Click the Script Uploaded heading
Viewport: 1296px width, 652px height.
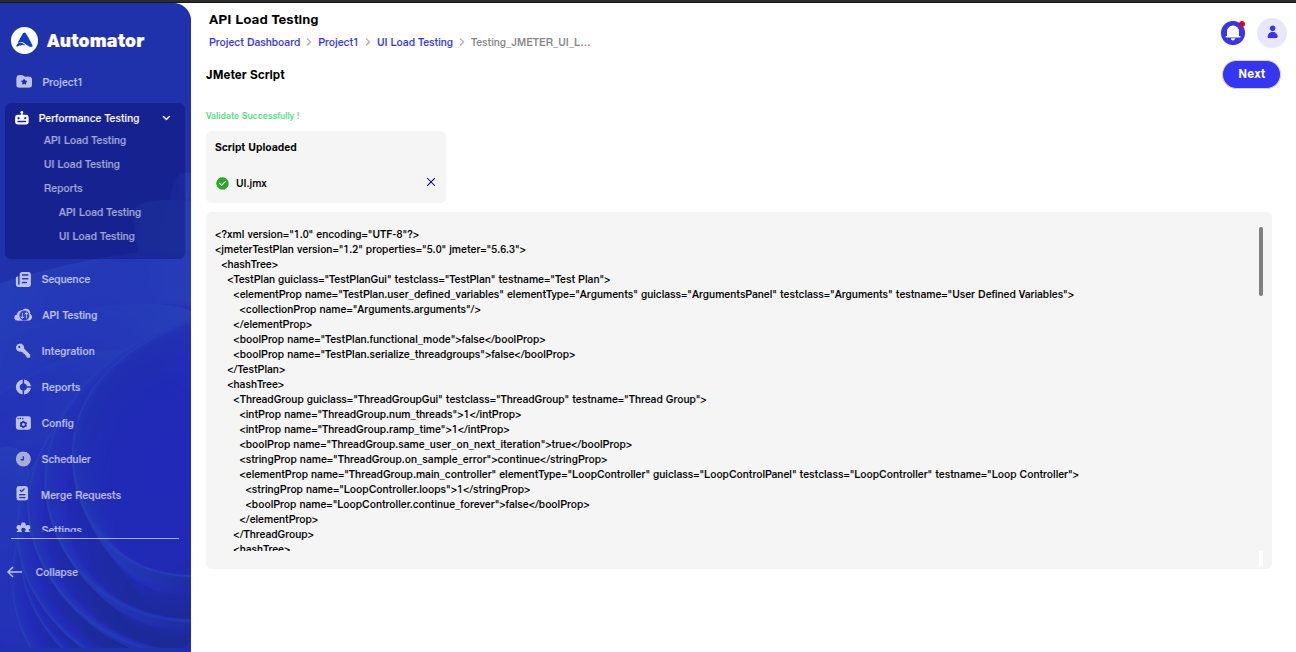[x=256, y=148]
